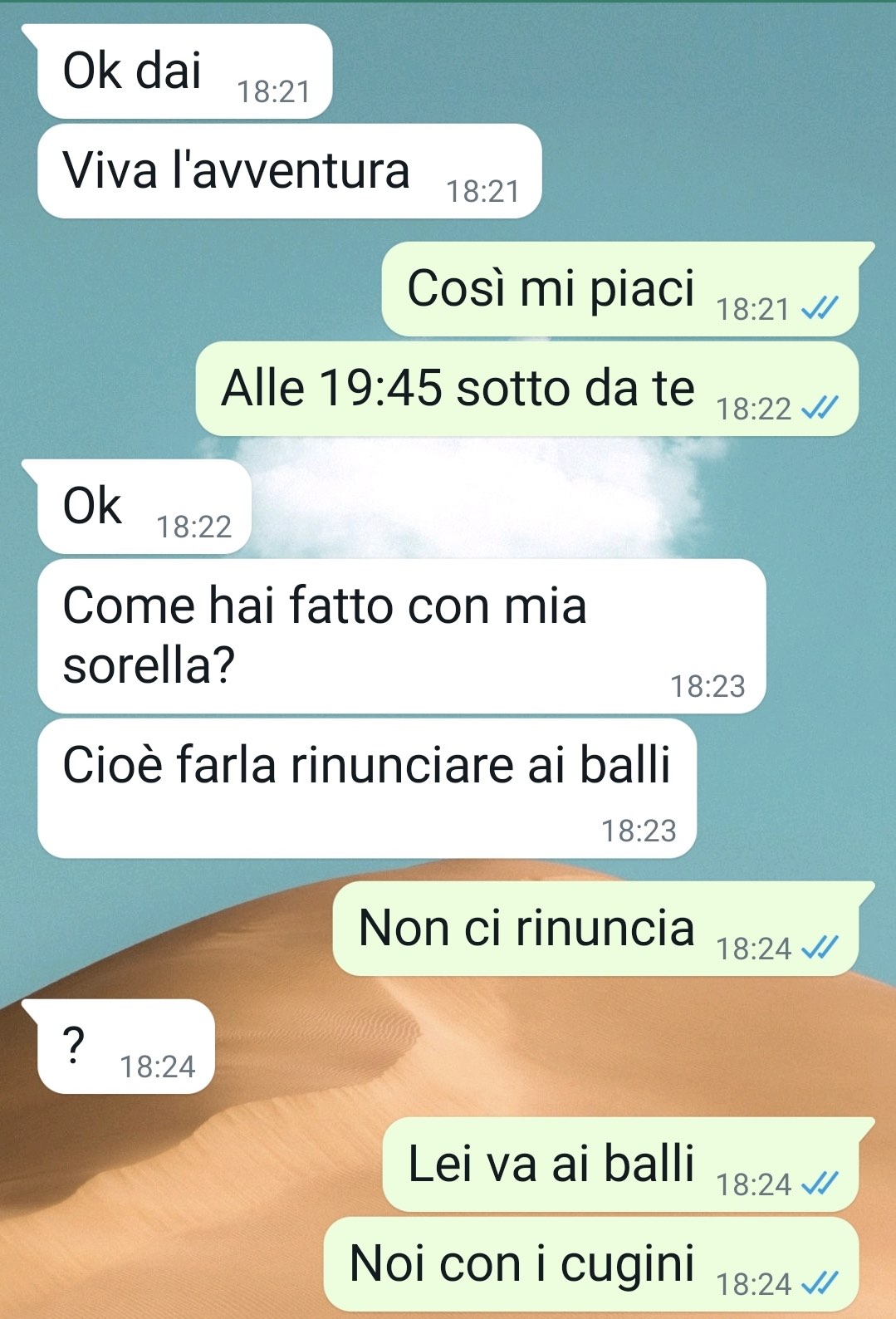The height and width of the screenshot is (1319, 896).
Task: Tap the "Noi con i cugini" bubble
Action: [590, 1264]
